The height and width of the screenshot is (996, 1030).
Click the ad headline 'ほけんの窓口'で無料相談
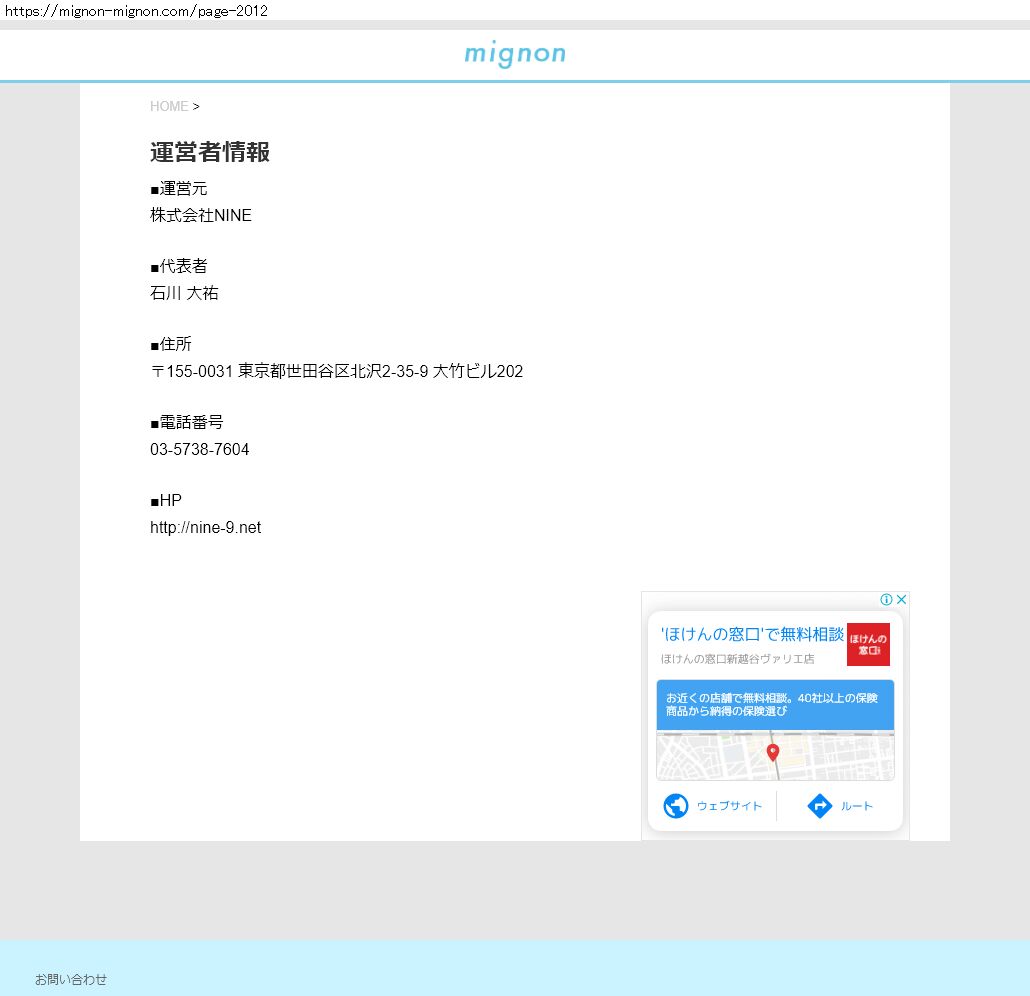click(x=752, y=634)
